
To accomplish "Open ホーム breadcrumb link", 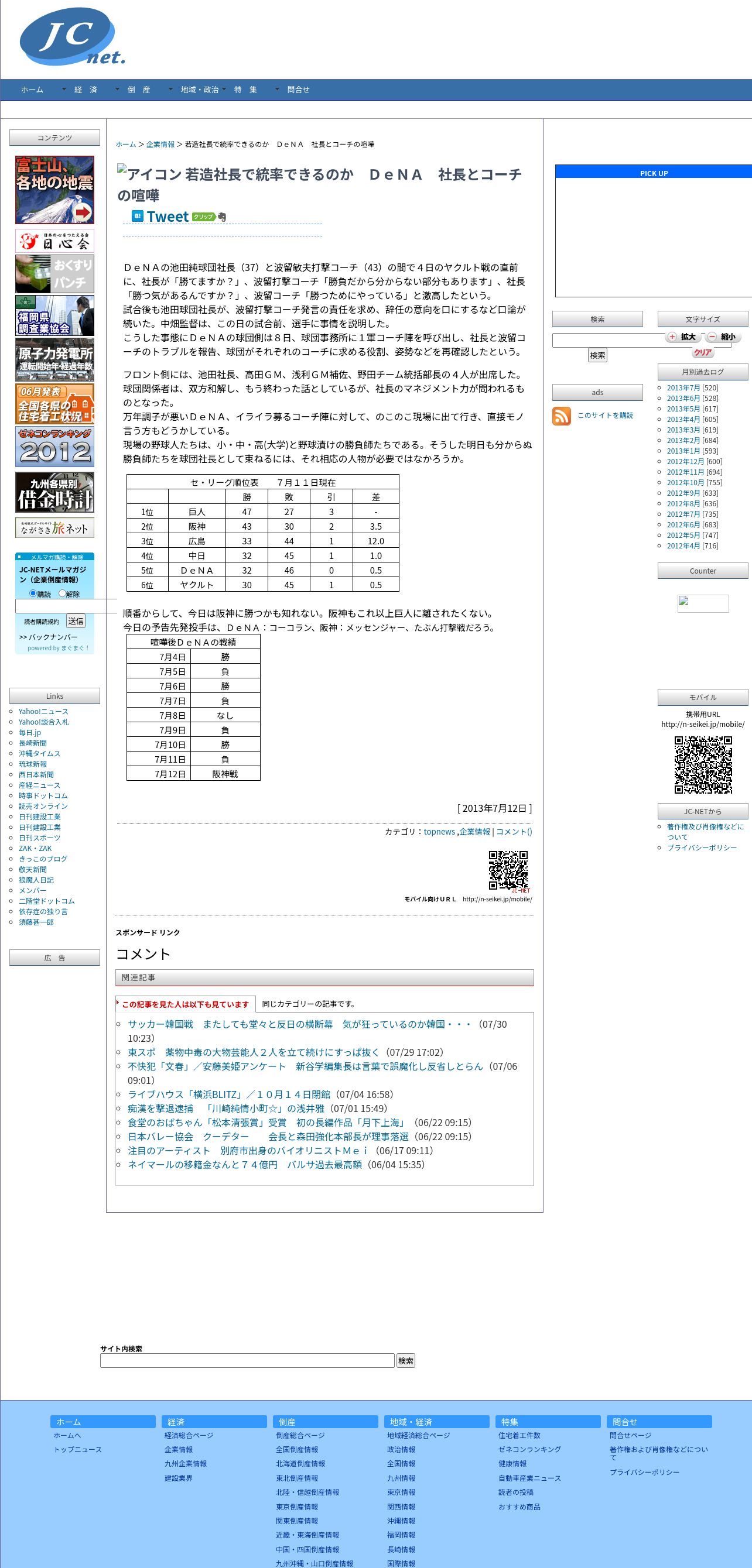I will (126, 144).
